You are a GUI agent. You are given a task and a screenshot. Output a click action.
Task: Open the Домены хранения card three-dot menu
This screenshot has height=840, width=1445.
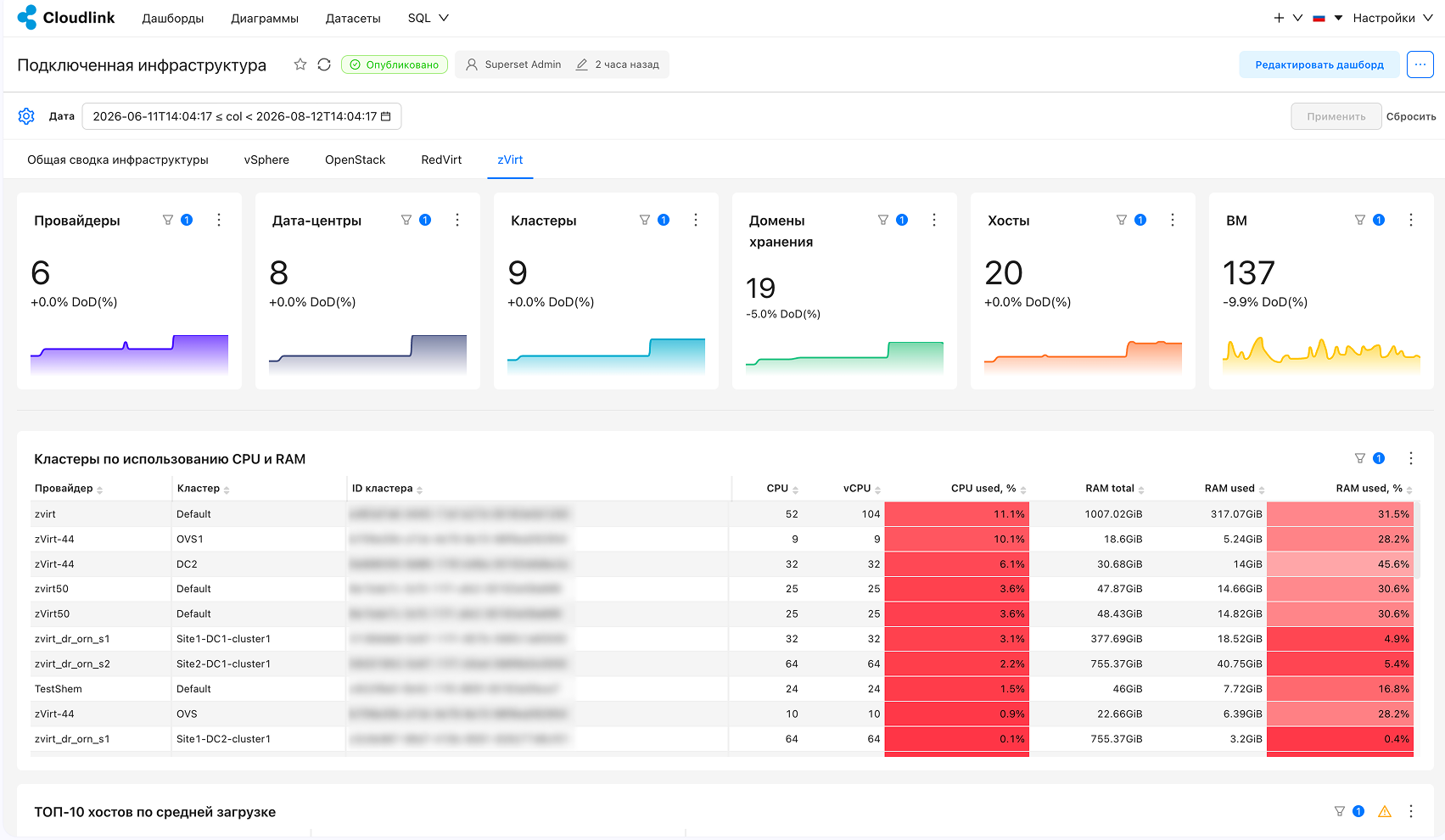934,220
